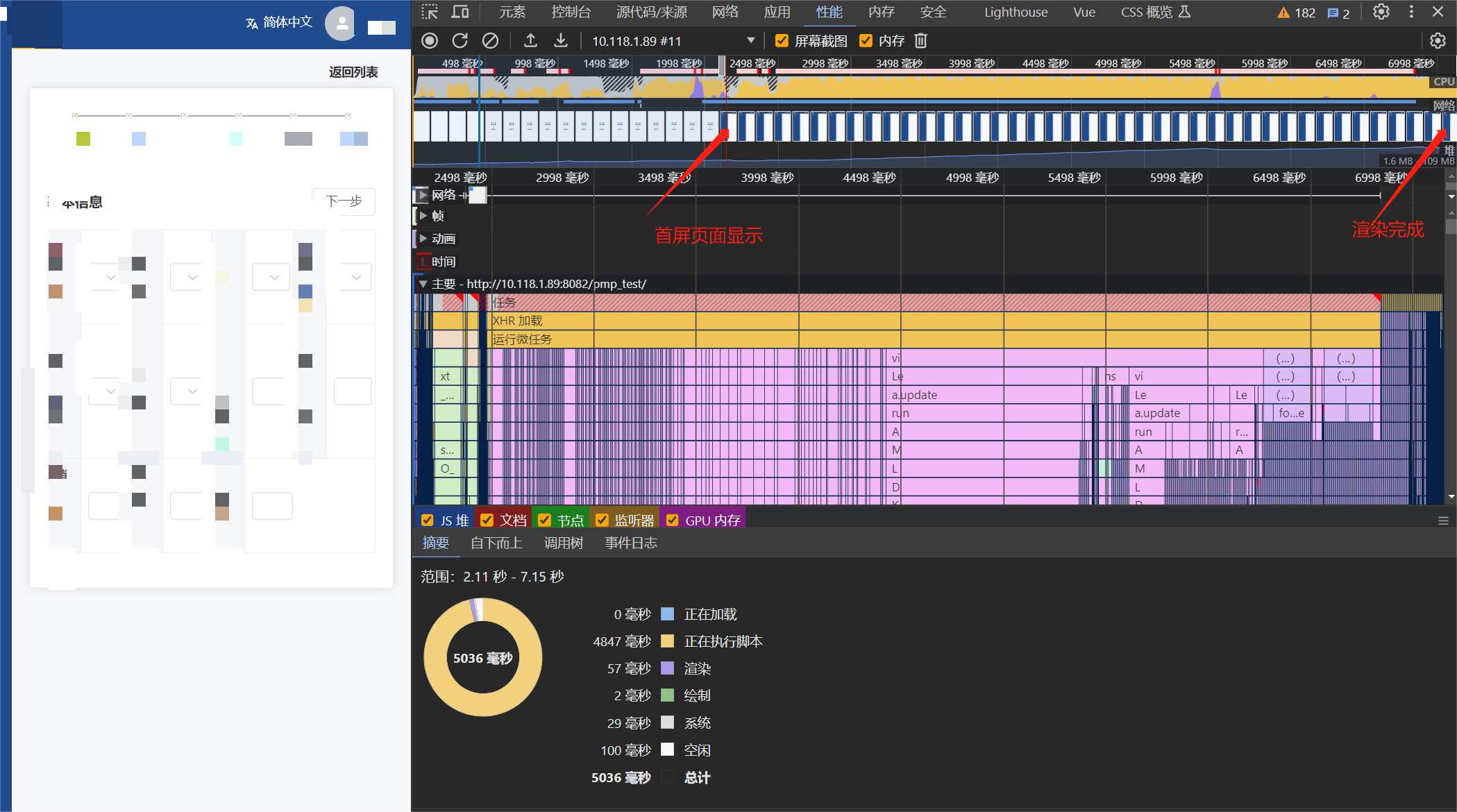Upload a profile using the upload icon
The height and width of the screenshot is (812, 1457).
tap(530, 41)
